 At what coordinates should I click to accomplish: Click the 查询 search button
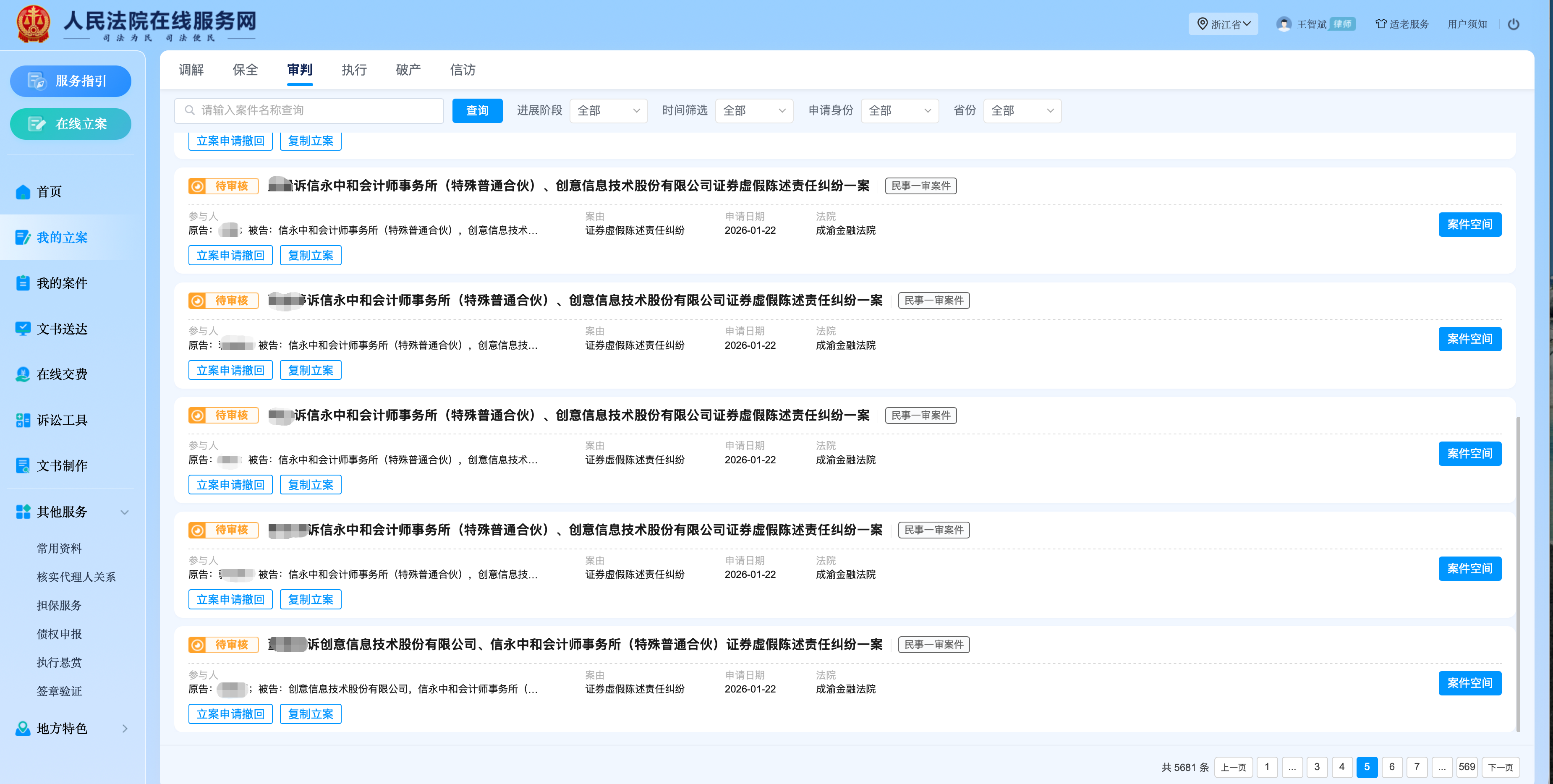pyautogui.click(x=477, y=110)
